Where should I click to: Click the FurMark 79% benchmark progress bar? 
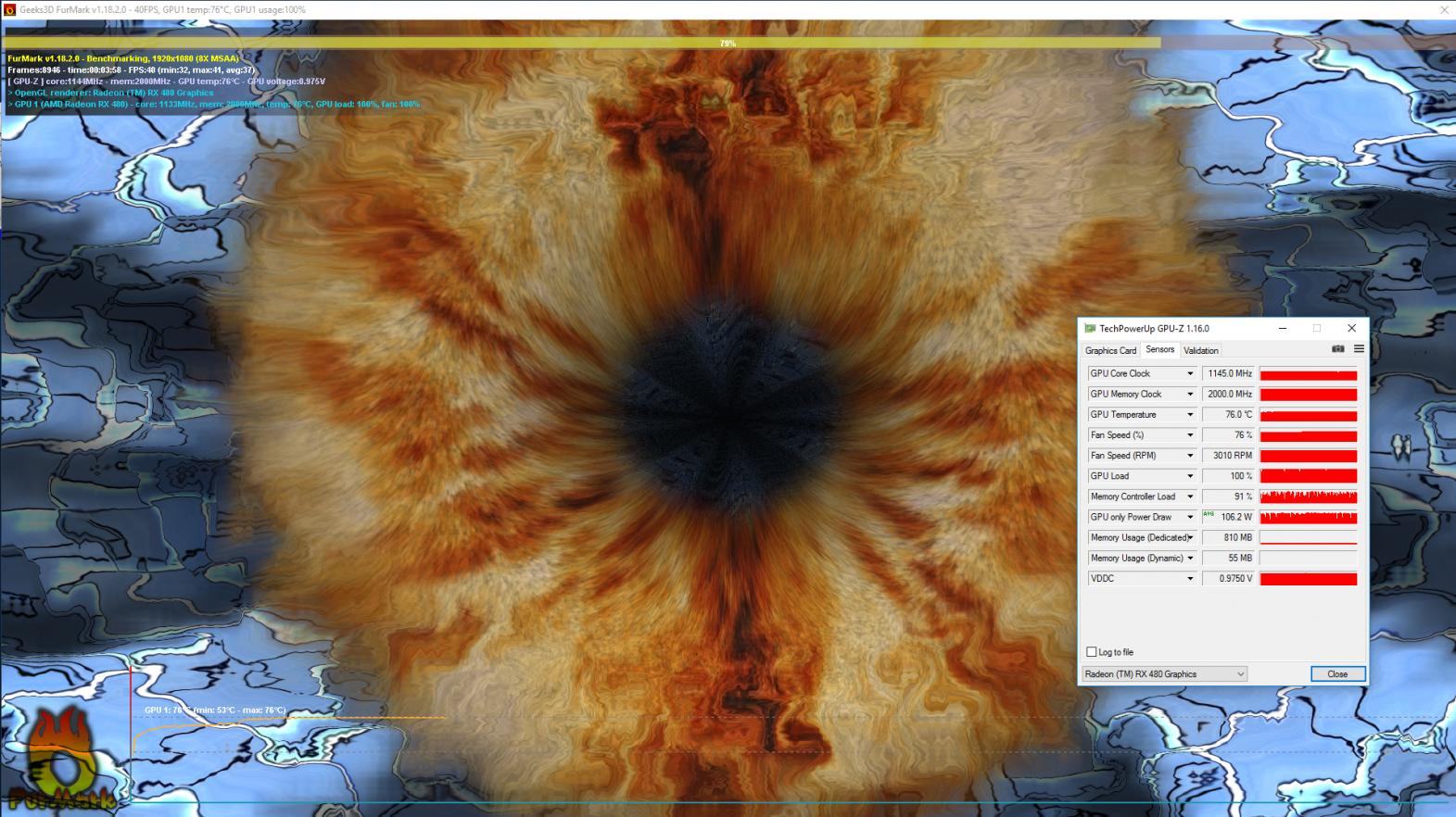pos(728,44)
